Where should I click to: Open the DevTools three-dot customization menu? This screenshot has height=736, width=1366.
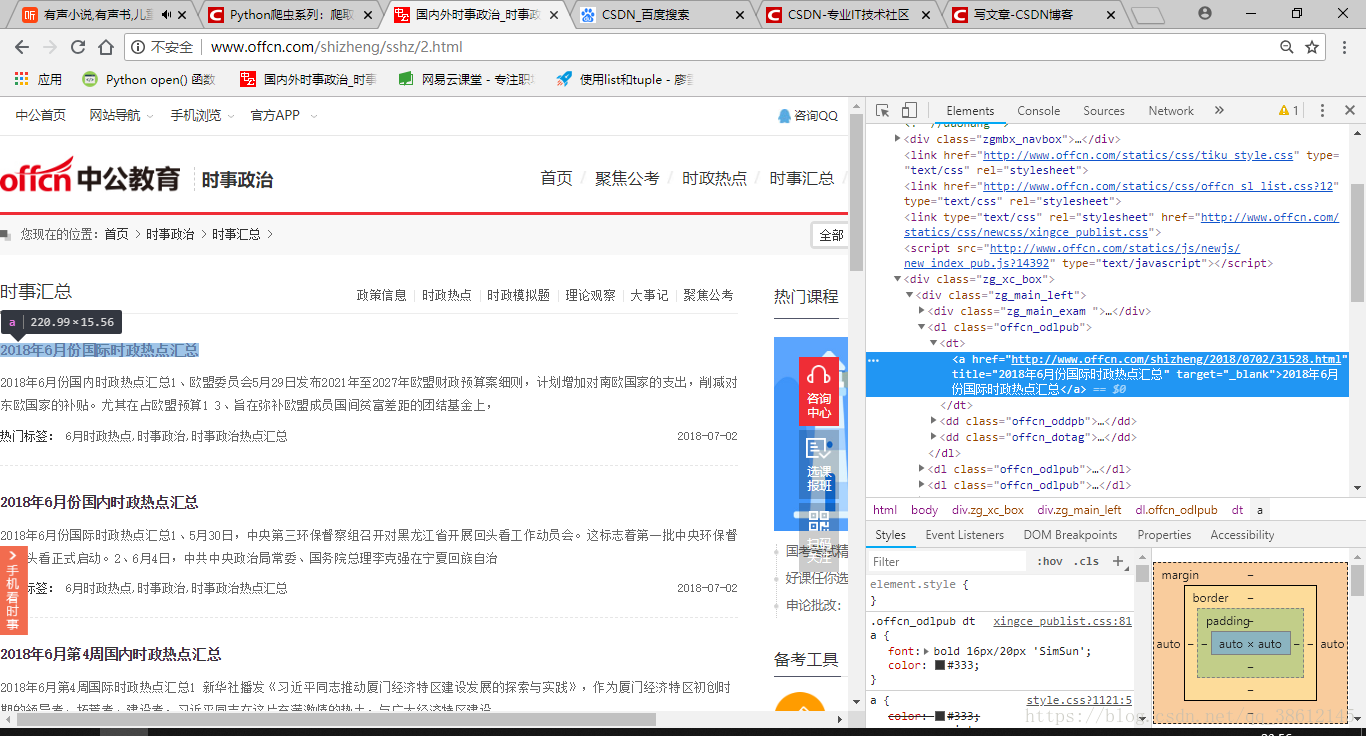pyautogui.click(x=1322, y=109)
